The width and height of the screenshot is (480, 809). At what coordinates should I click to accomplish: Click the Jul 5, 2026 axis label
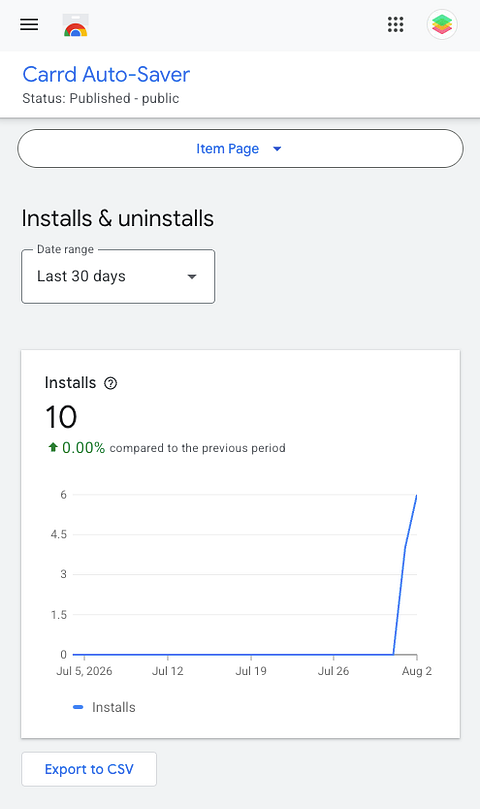coord(84,671)
